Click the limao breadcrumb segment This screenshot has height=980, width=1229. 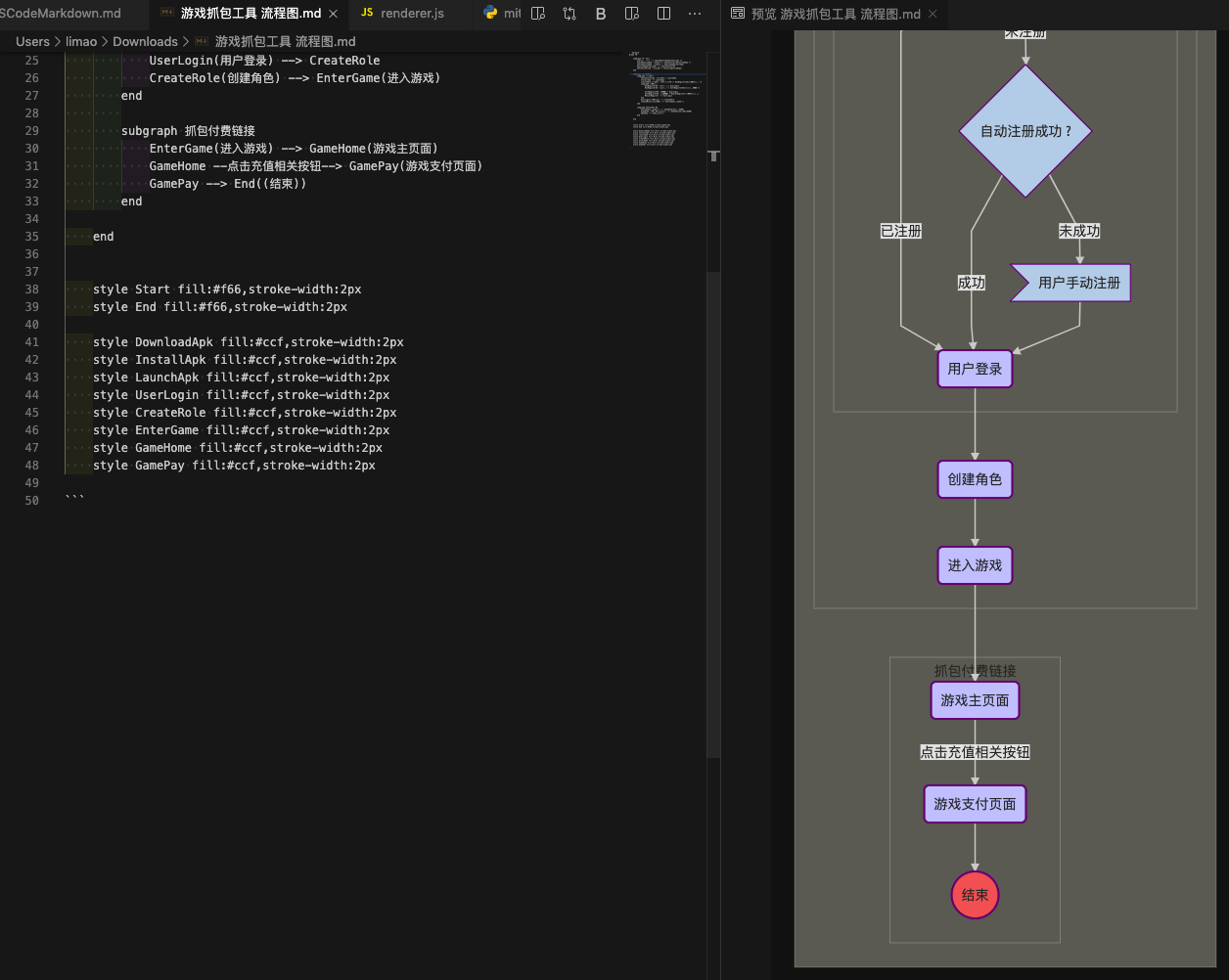81,41
